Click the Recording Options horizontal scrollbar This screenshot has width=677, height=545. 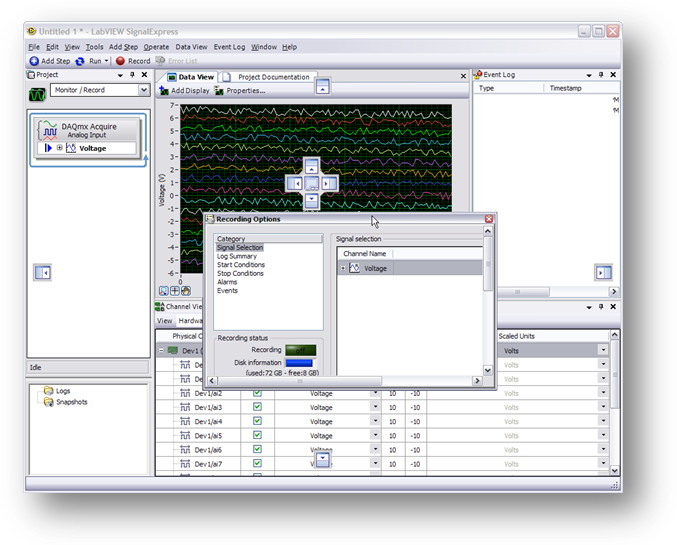coord(300,381)
